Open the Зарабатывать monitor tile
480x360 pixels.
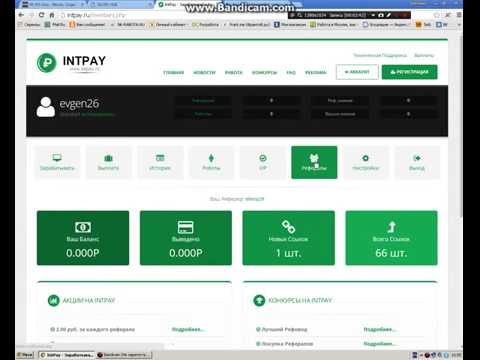(x=57, y=162)
